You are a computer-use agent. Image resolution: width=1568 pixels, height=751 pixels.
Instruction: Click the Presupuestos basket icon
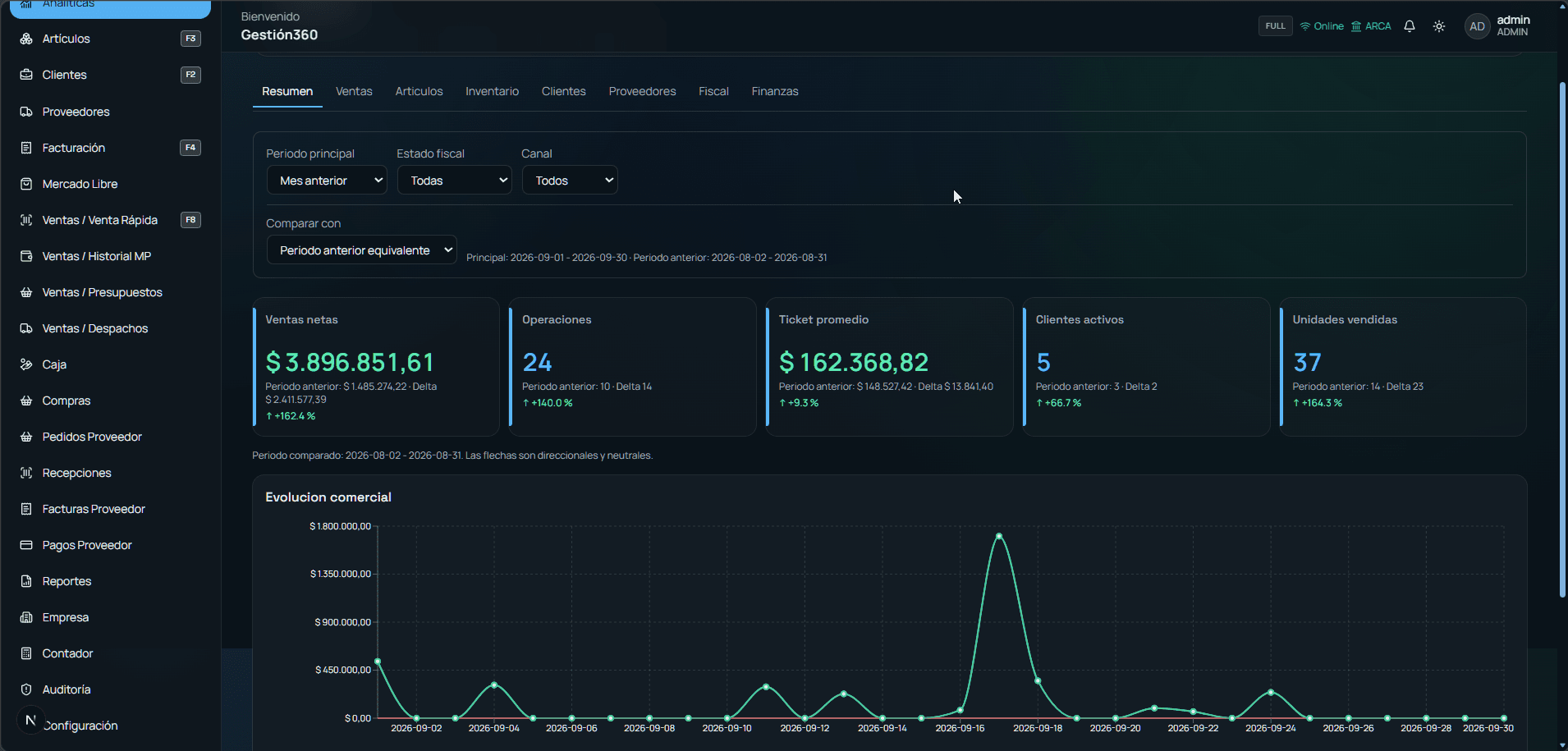coord(26,292)
